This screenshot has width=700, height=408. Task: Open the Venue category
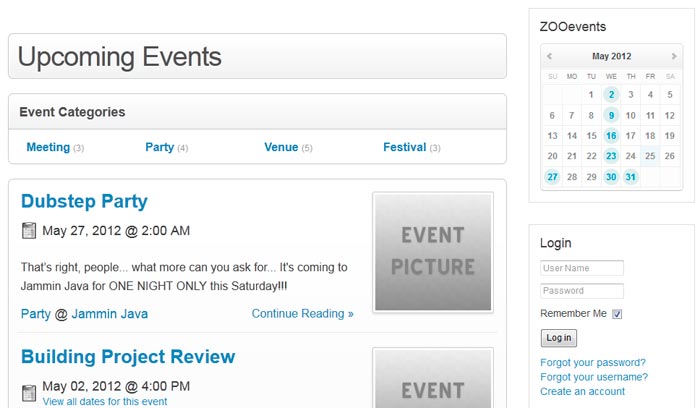coord(281,147)
